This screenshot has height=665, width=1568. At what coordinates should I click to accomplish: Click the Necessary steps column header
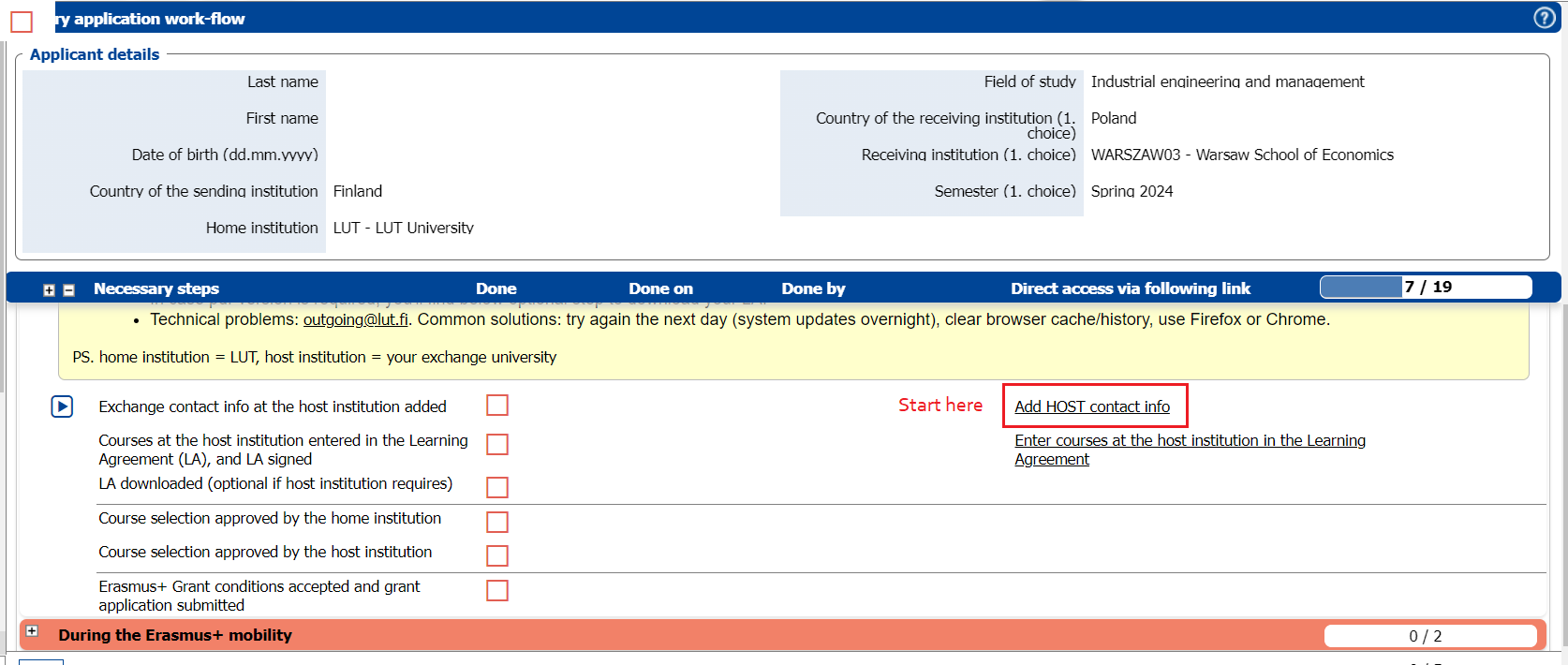(156, 288)
